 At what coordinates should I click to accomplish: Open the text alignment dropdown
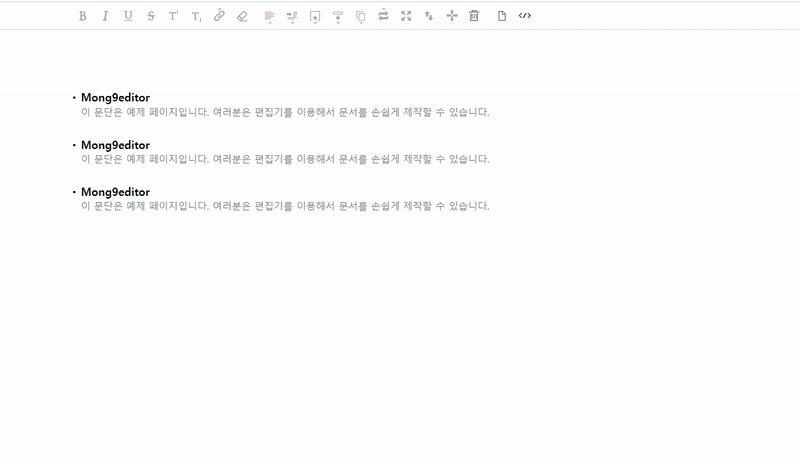click(x=269, y=16)
